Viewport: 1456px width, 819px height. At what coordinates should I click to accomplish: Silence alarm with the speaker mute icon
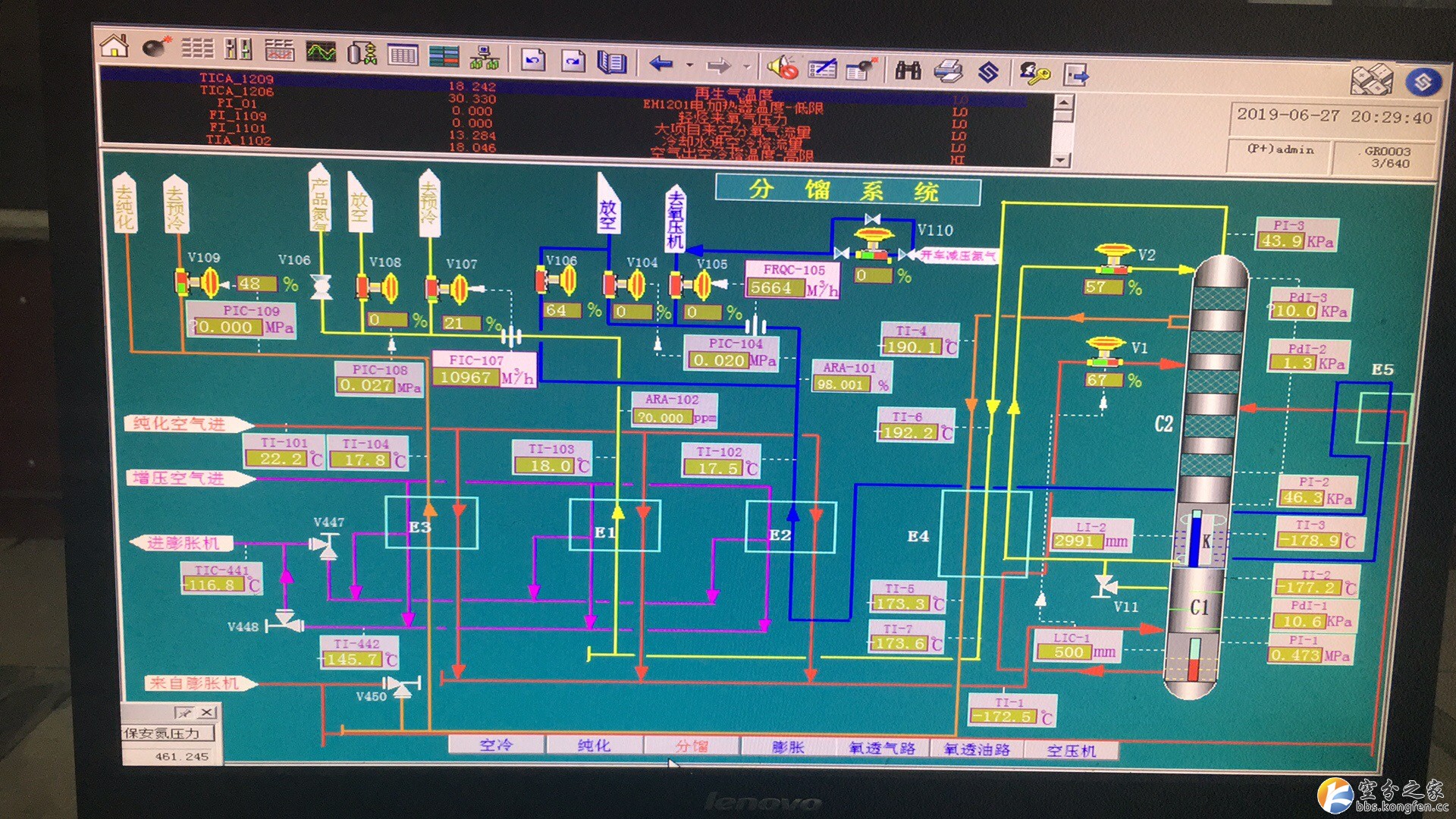783,67
